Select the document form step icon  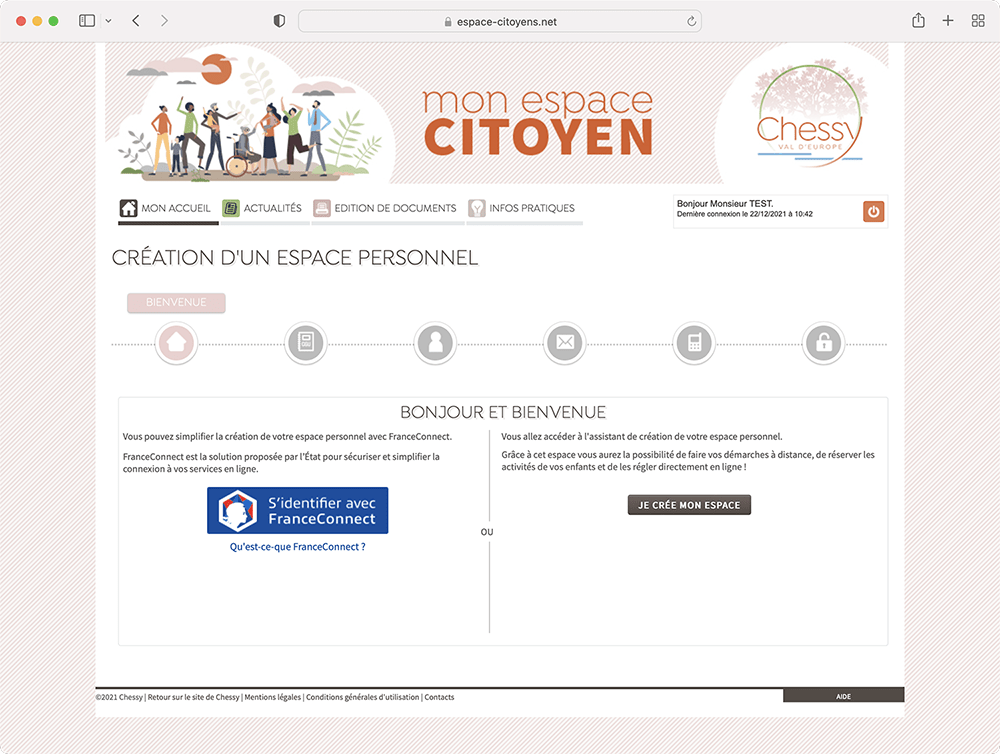[306, 344]
